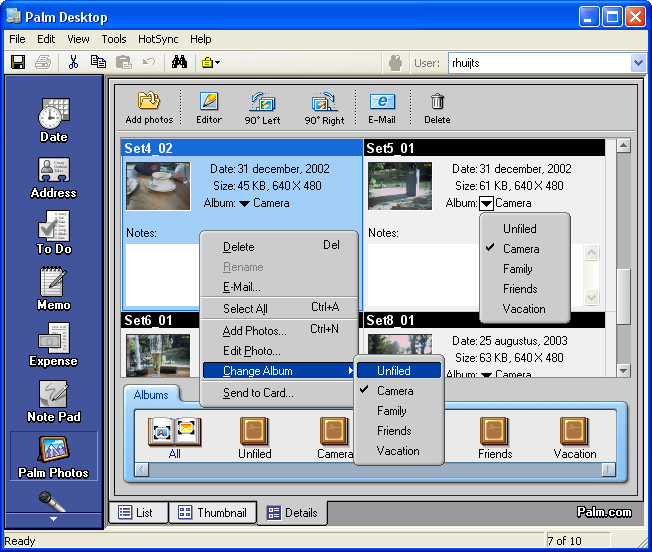The width and height of the screenshot is (652, 552).
Task: Open the Tools menu
Action: [x=114, y=39]
